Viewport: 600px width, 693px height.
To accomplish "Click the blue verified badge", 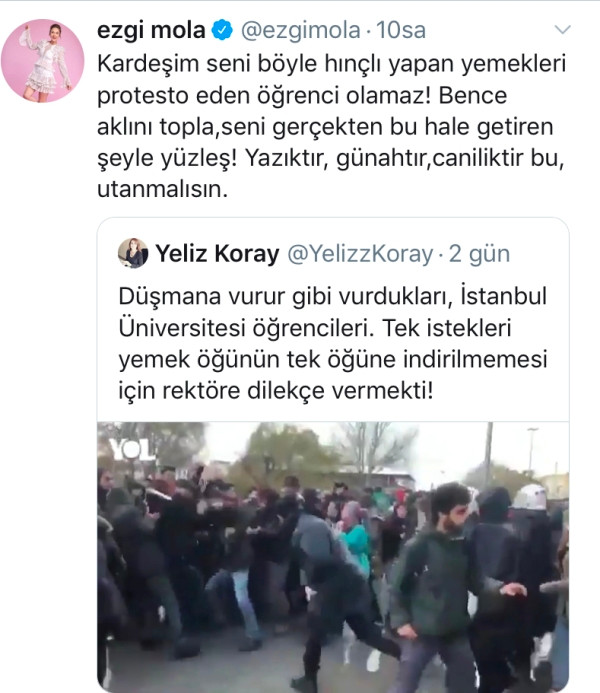I will click(222, 30).
